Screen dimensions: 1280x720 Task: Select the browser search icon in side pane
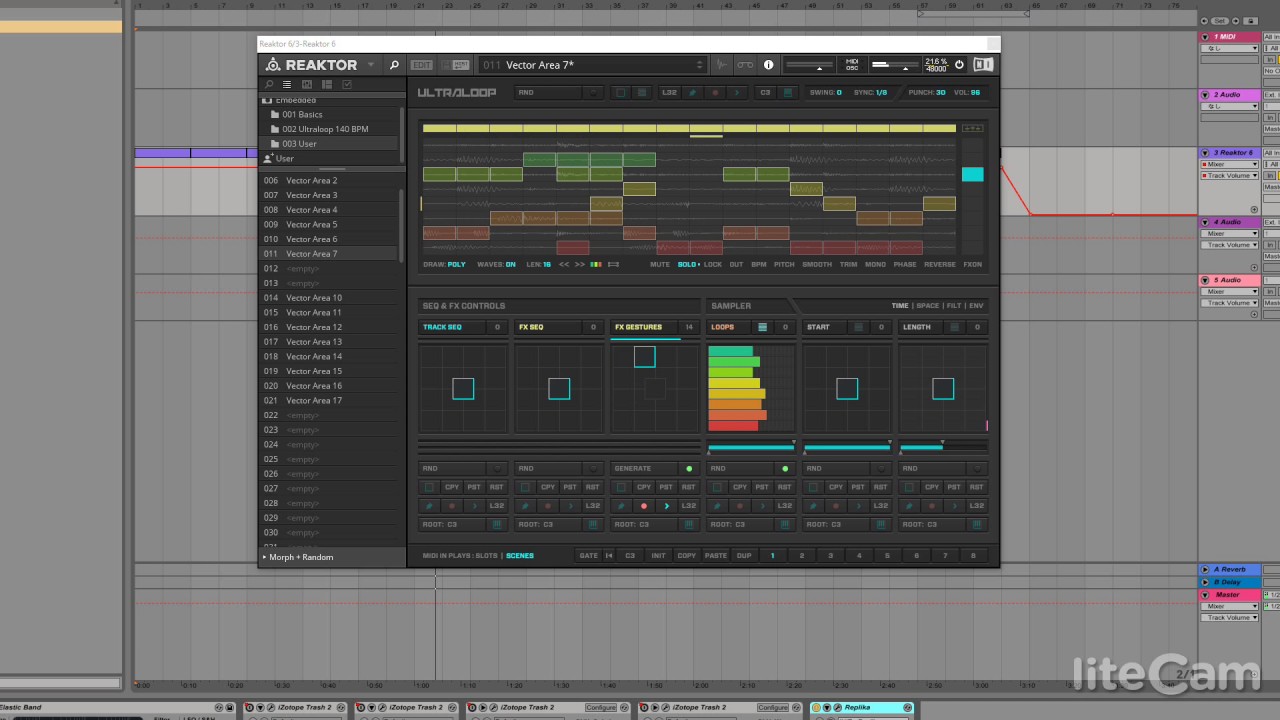[x=269, y=85]
